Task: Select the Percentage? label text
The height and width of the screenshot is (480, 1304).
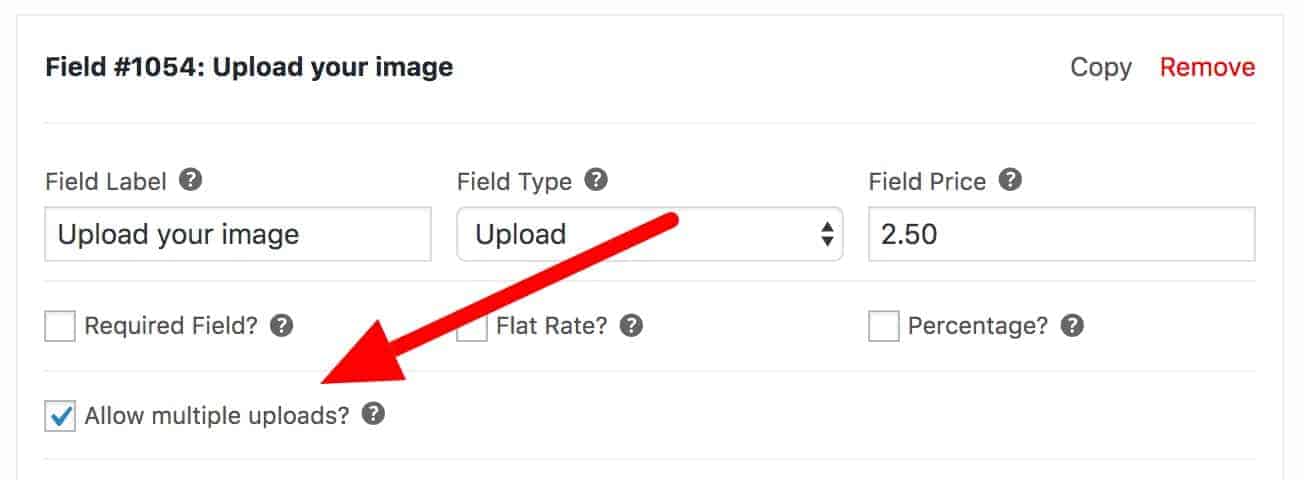Action: pos(978,326)
